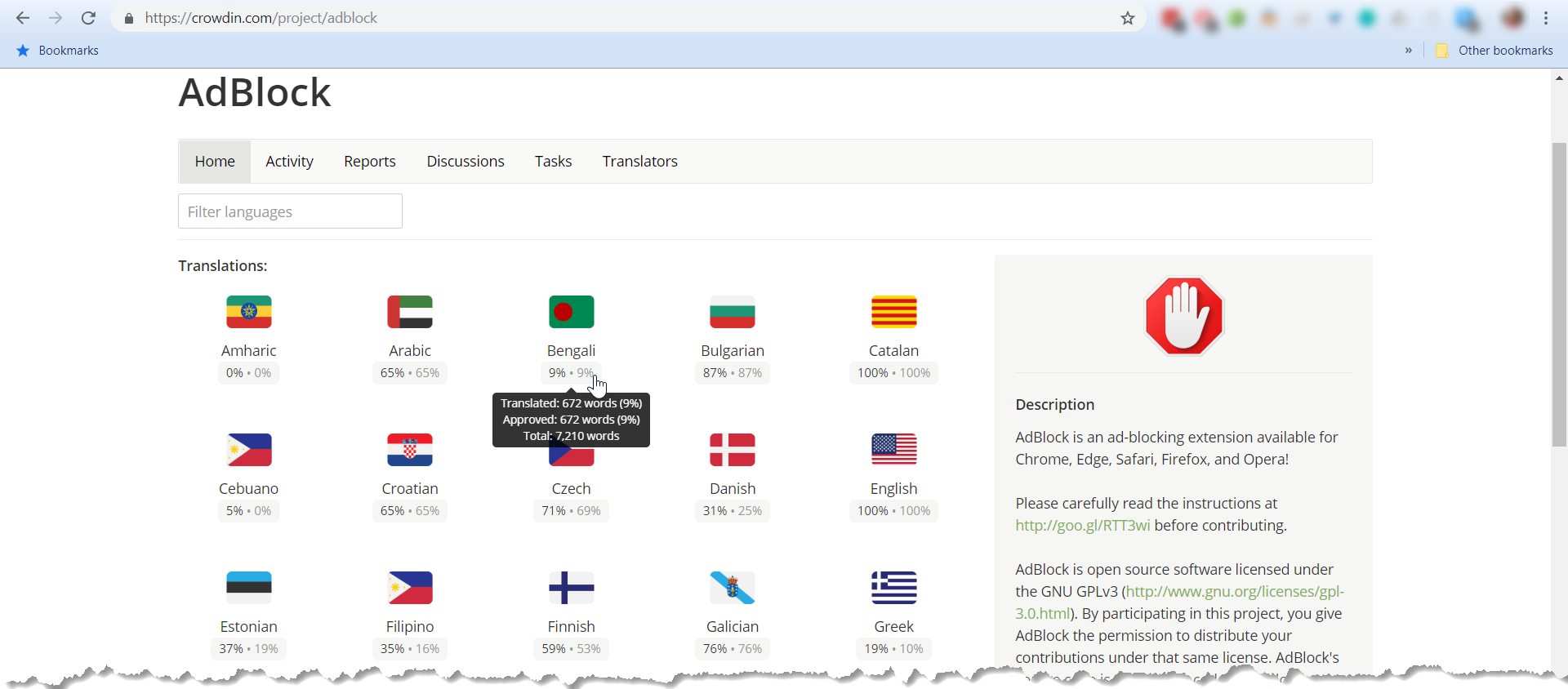Open the Amharic flag icon
Viewport: 1568px width, 689px height.
coord(248,312)
